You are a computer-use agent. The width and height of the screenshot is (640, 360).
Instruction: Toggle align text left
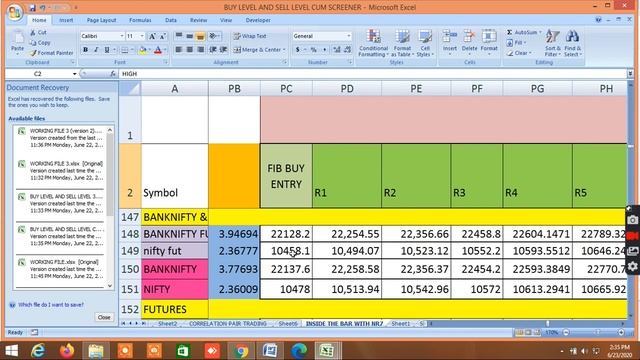point(179,50)
